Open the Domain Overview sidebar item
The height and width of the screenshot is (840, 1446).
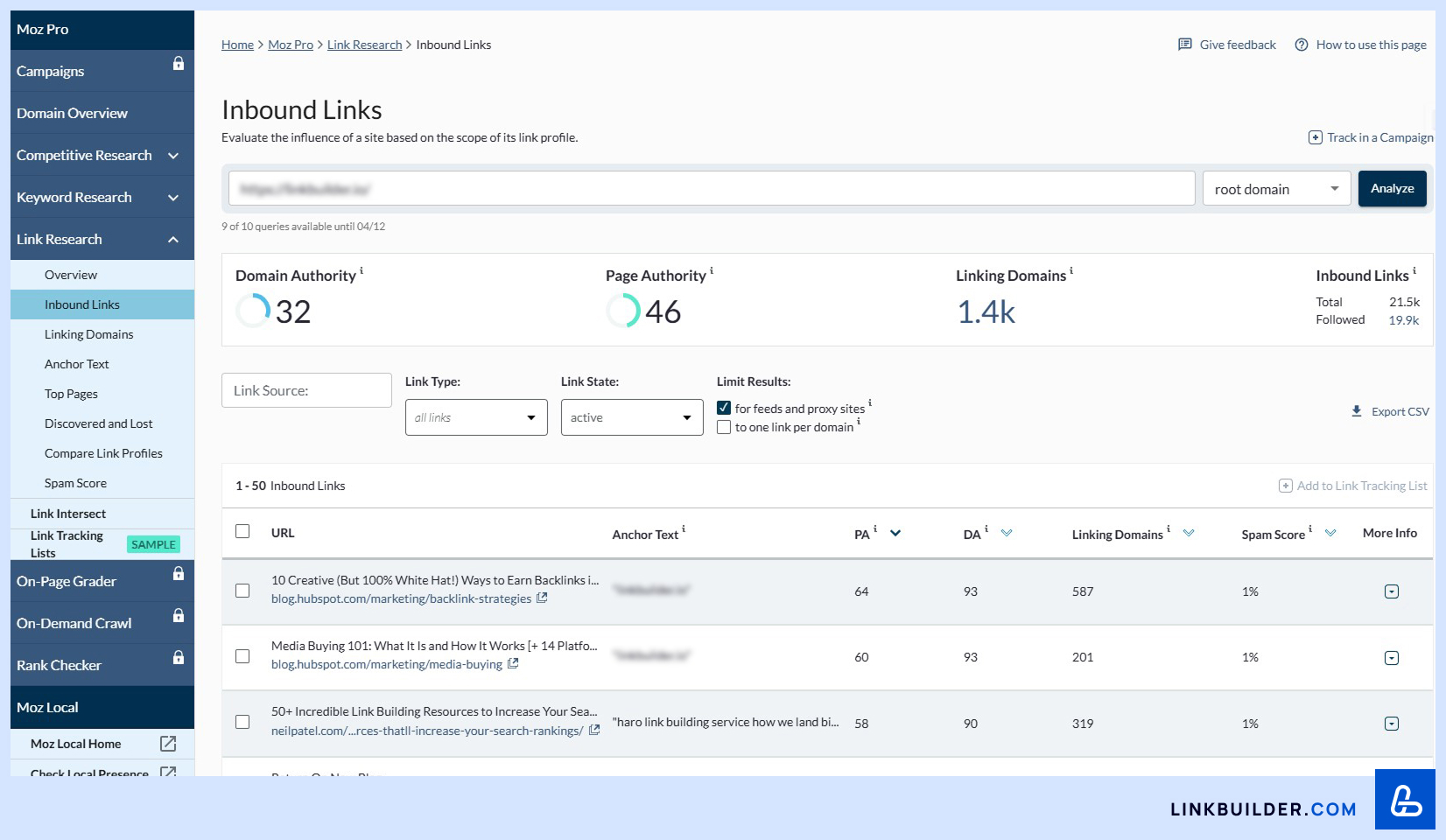102,113
